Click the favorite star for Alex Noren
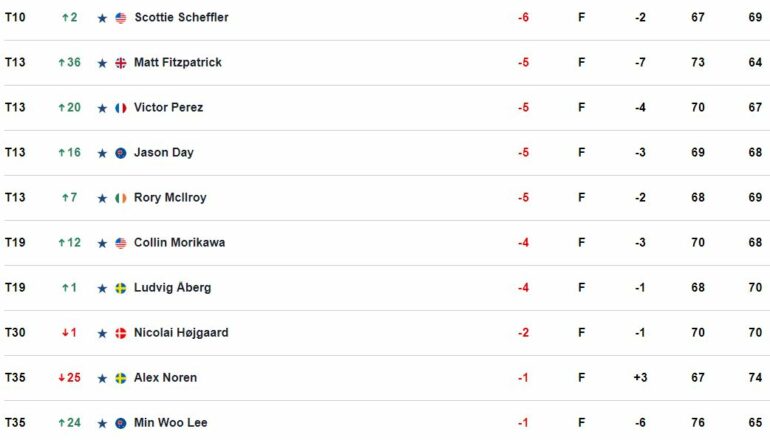 [102, 379]
